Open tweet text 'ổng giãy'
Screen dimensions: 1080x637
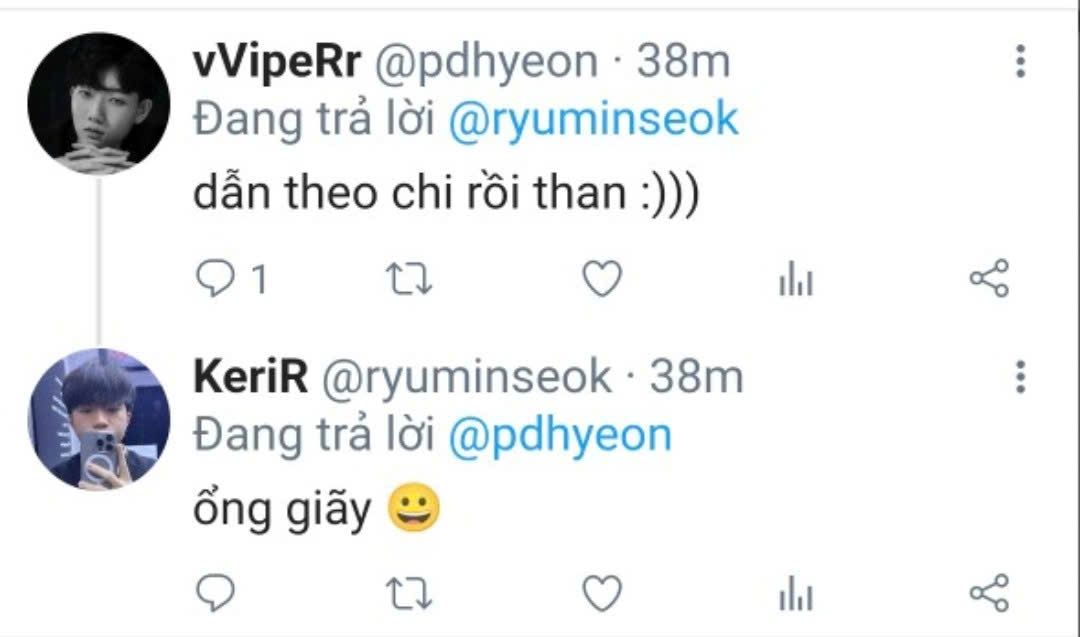pos(282,510)
